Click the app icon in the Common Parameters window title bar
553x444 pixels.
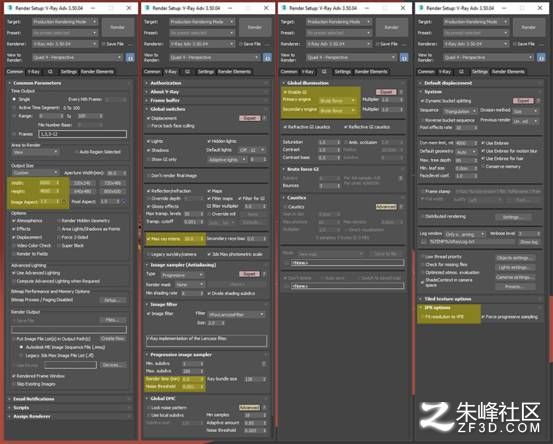pos(10,7)
